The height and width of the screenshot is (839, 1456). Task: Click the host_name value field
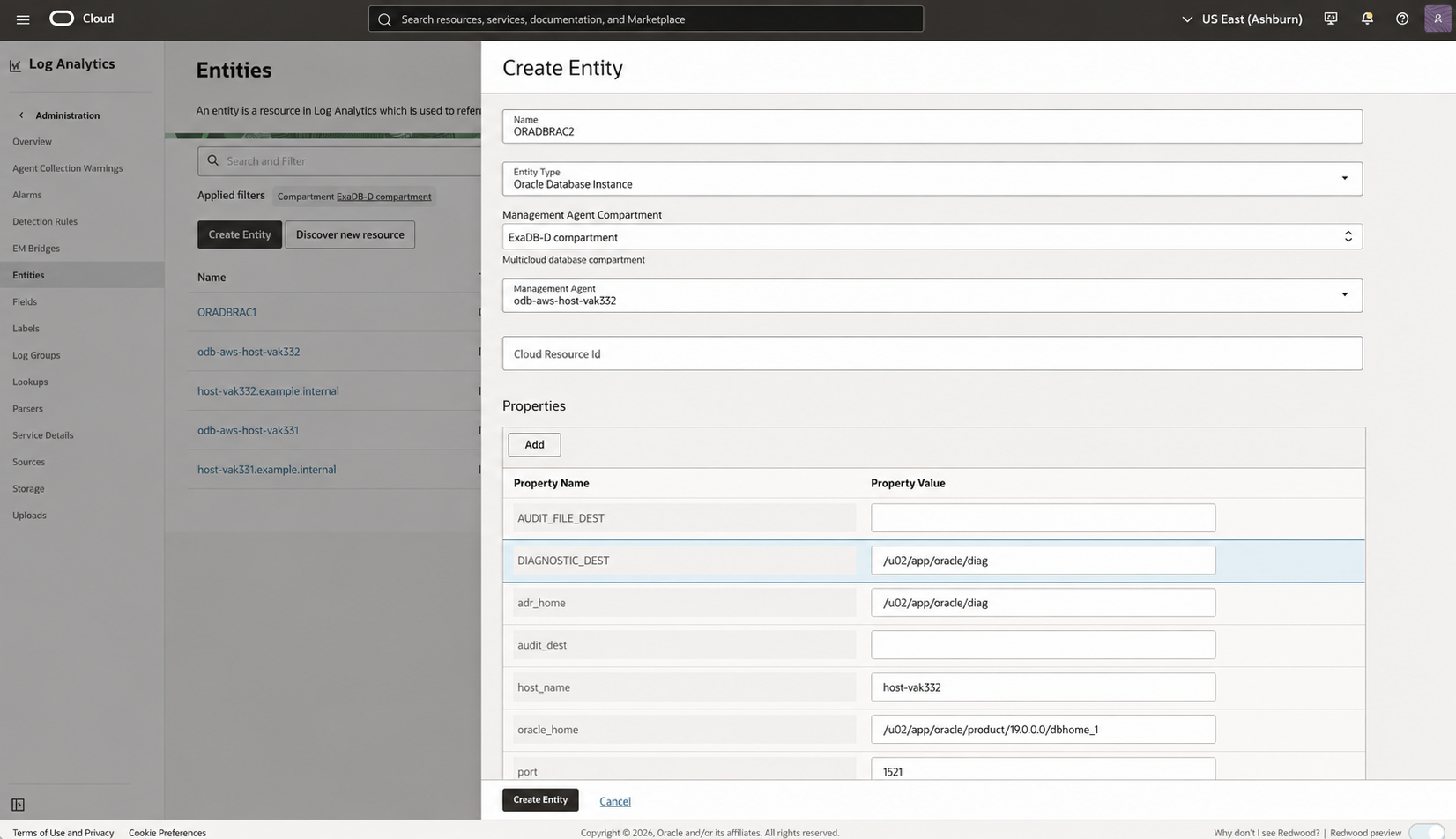[x=1044, y=687]
